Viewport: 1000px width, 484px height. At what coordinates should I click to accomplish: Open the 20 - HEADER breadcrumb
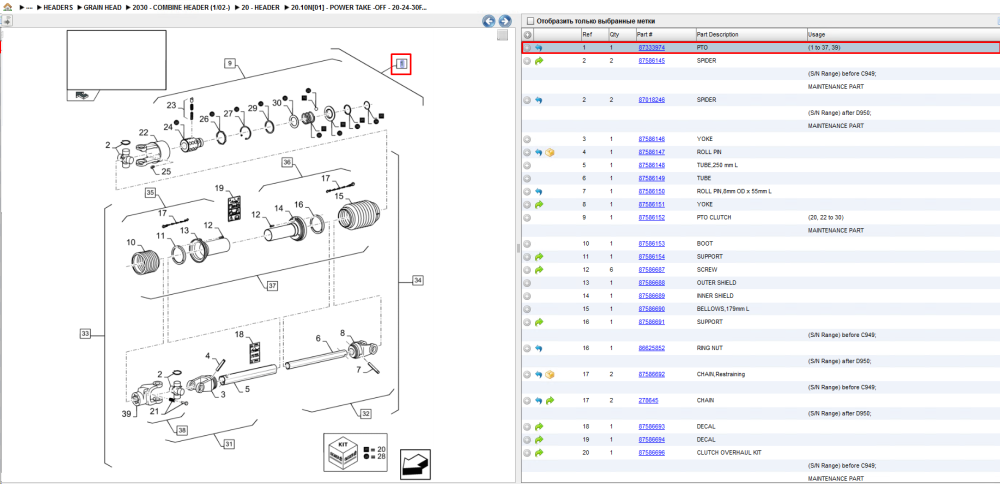click(x=261, y=7)
